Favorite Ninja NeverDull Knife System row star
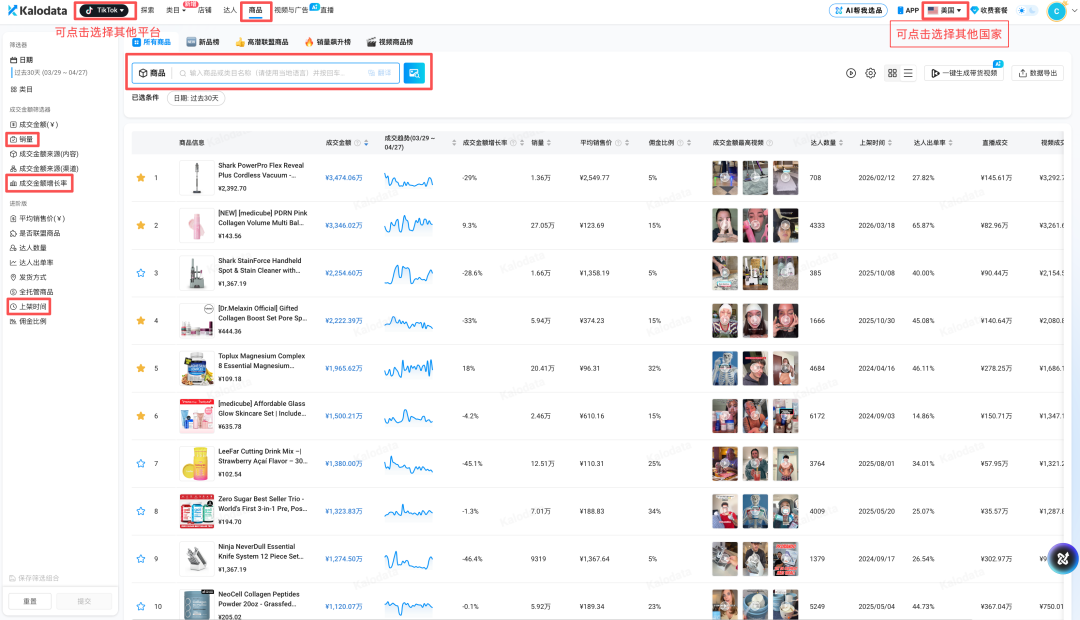1080x620 pixels. (141, 559)
